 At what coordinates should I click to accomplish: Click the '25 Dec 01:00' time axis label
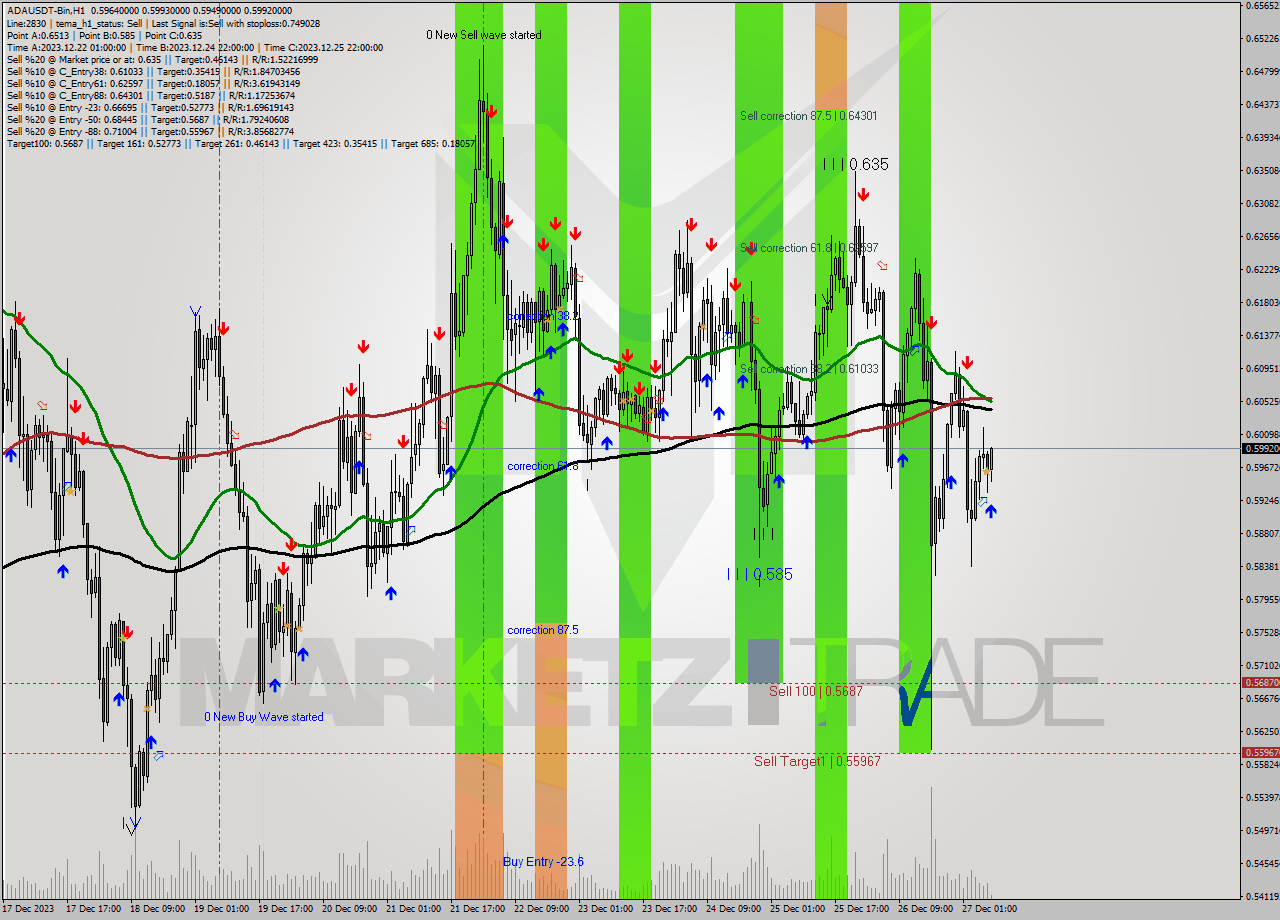(800, 909)
